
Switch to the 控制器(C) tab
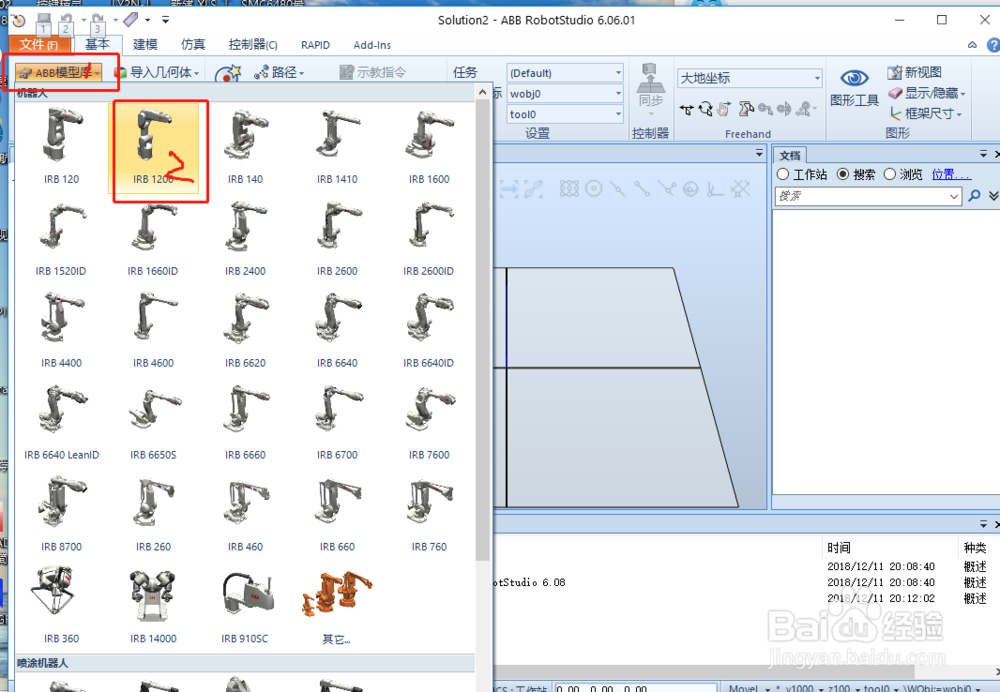[x=253, y=45]
